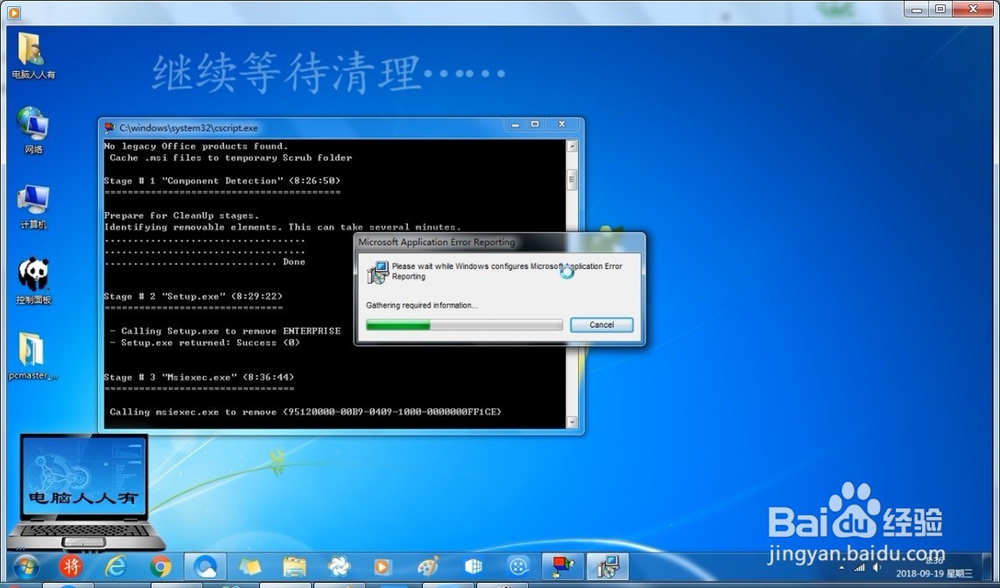Viewport: 1000px width, 588px height.
Task: Open the 电脑人人有 desktop folder
Action: [32, 55]
